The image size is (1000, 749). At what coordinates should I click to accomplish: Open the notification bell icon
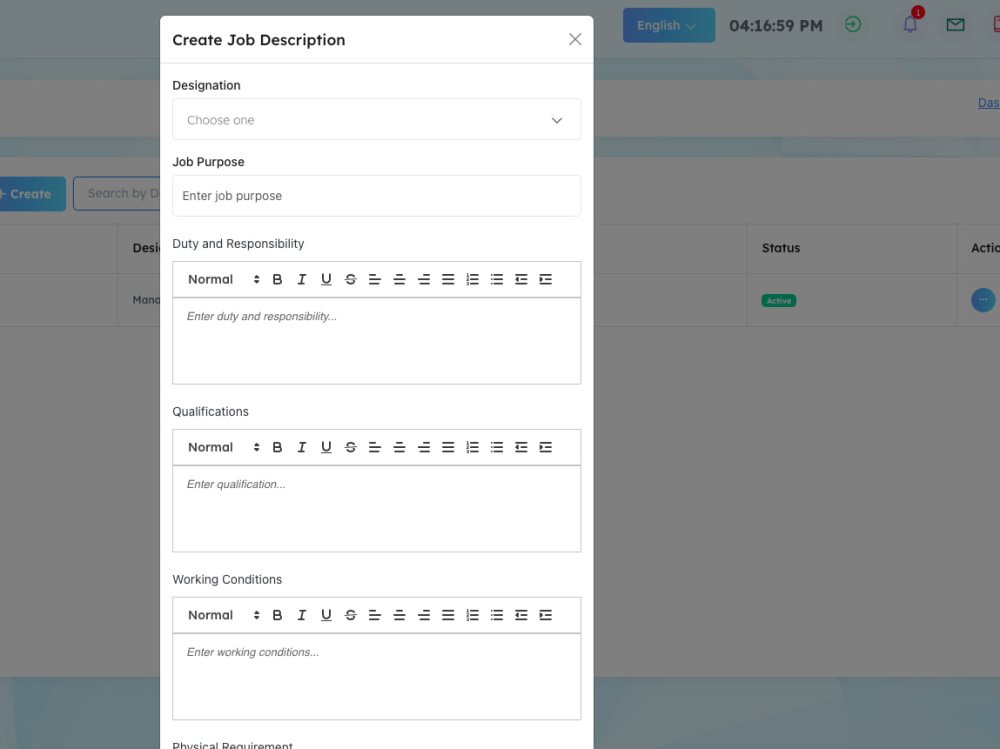click(910, 25)
